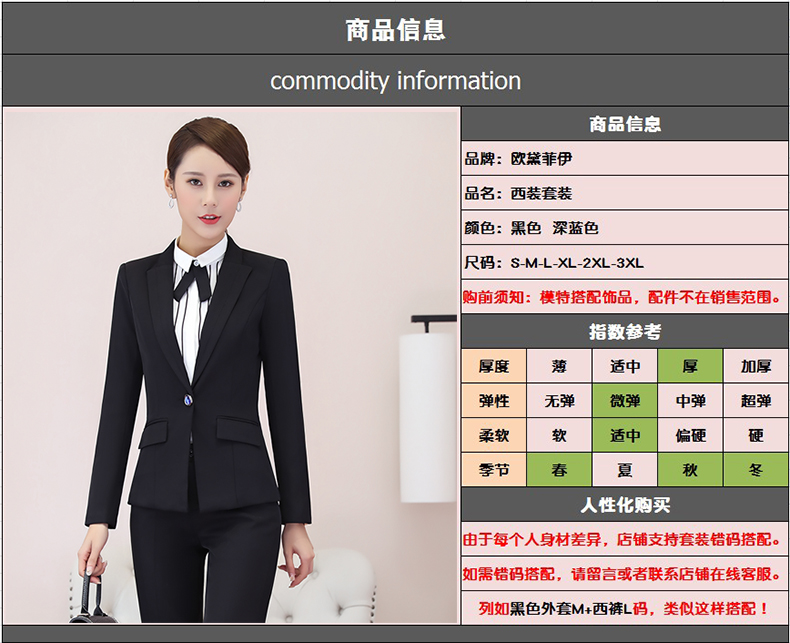Image resolution: width=790 pixels, height=643 pixels.
Task: Select the 薄 thickness option
Action: pyautogui.click(x=559, y=366)
